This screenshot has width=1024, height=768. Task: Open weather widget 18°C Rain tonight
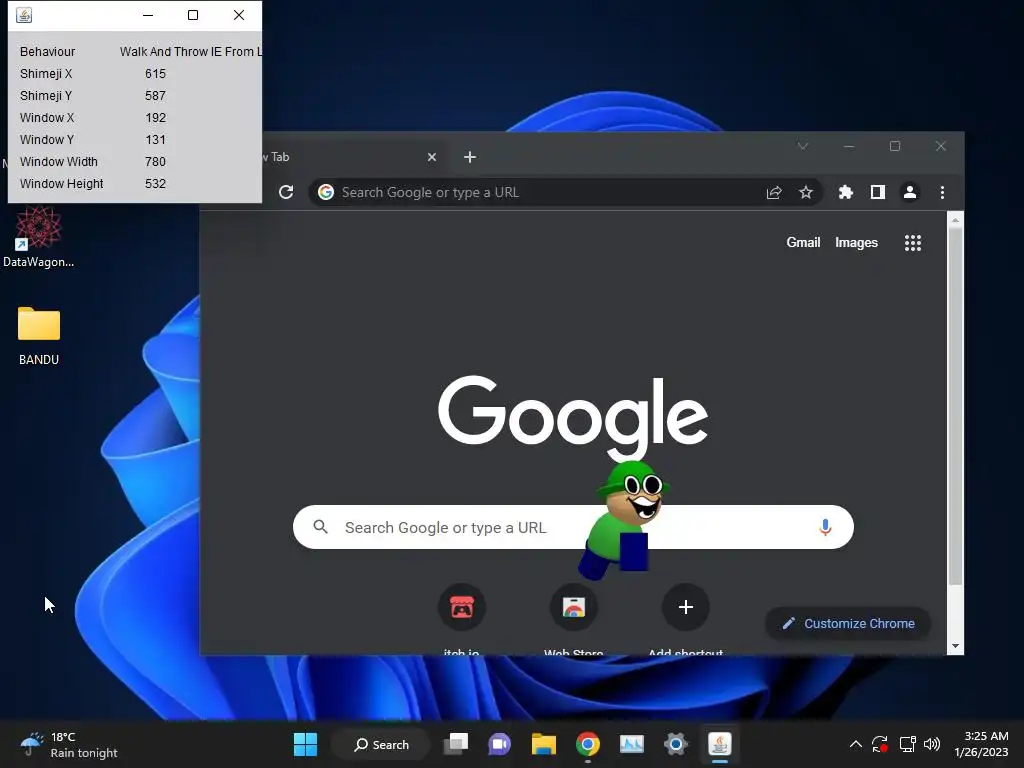point(69,744)
